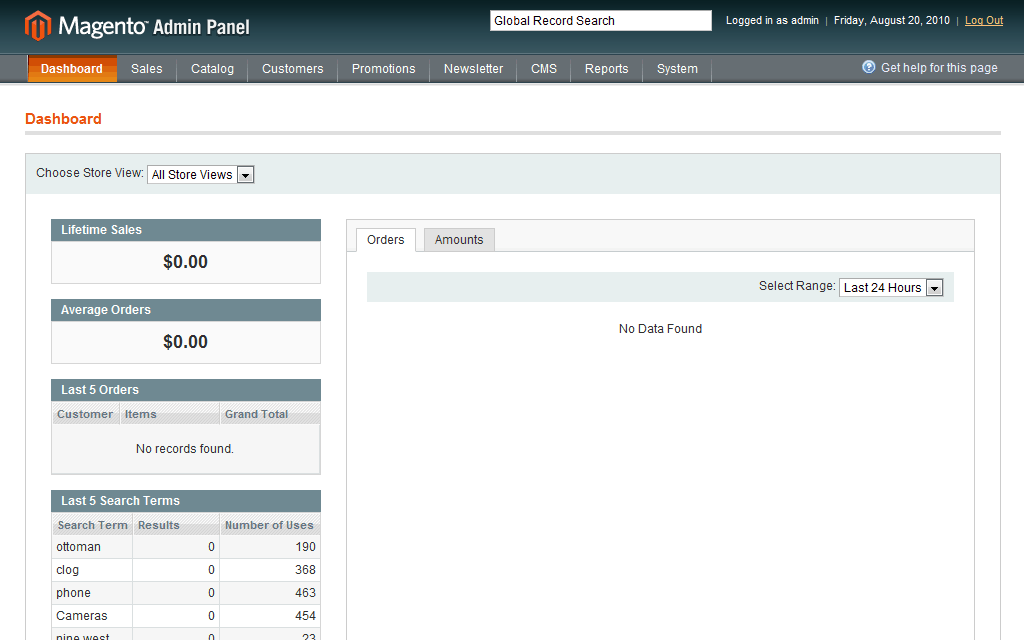Click the Get help for this page link
This screenshot has width=1024, height=640.
coord(938,68)
